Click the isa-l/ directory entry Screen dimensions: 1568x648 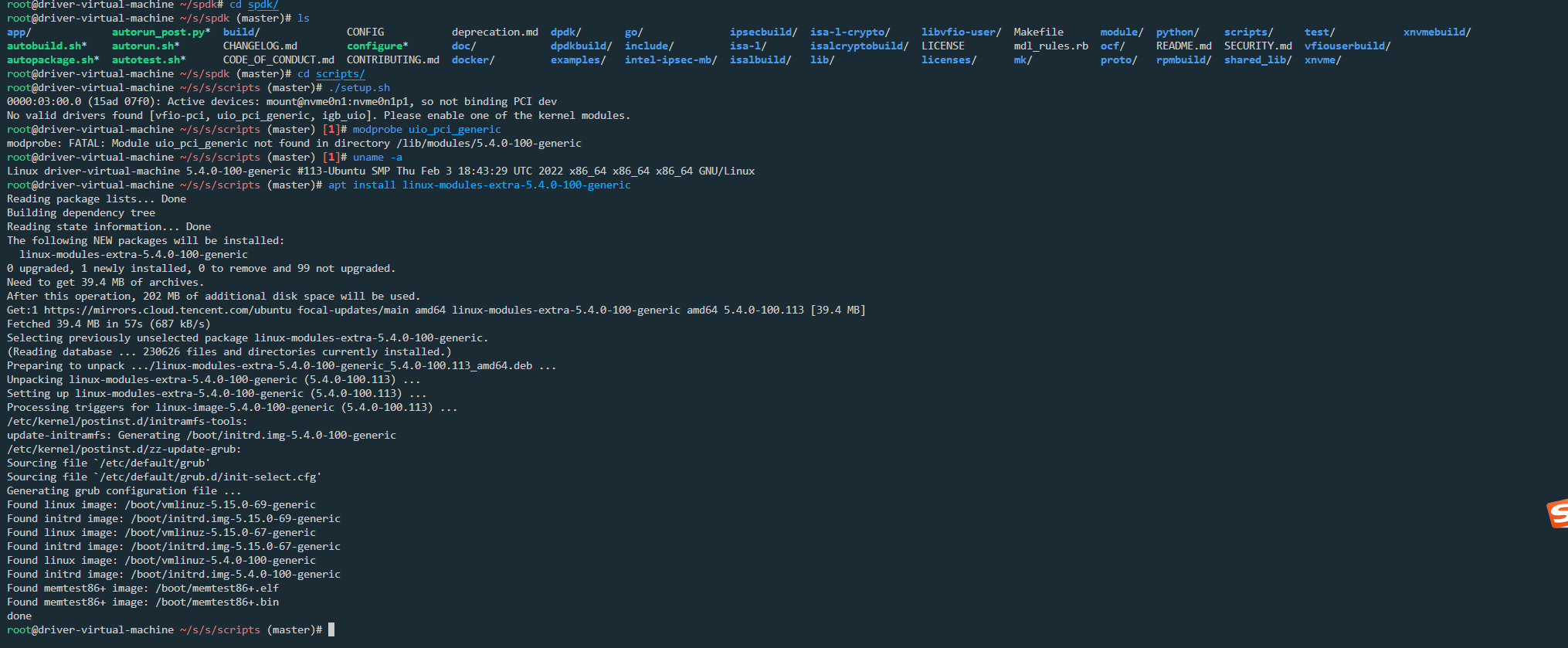click(x=748, y=46)
